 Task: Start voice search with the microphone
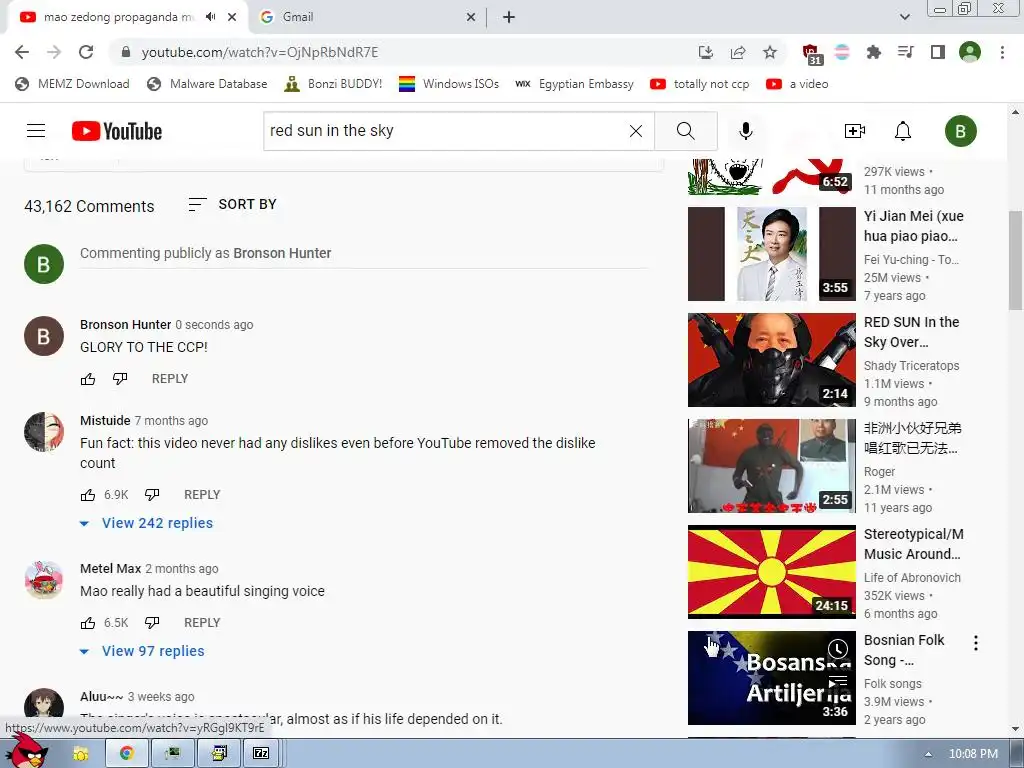pos(745,131)
